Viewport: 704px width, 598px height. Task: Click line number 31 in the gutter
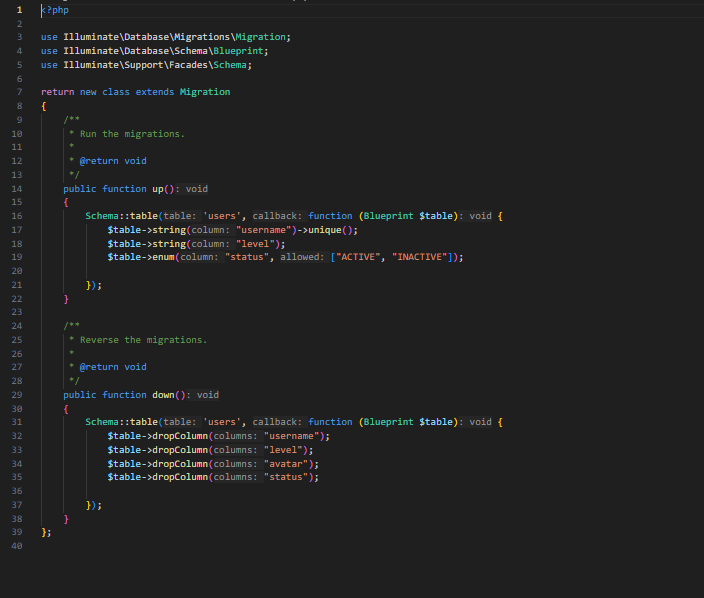tap(16, 422)
